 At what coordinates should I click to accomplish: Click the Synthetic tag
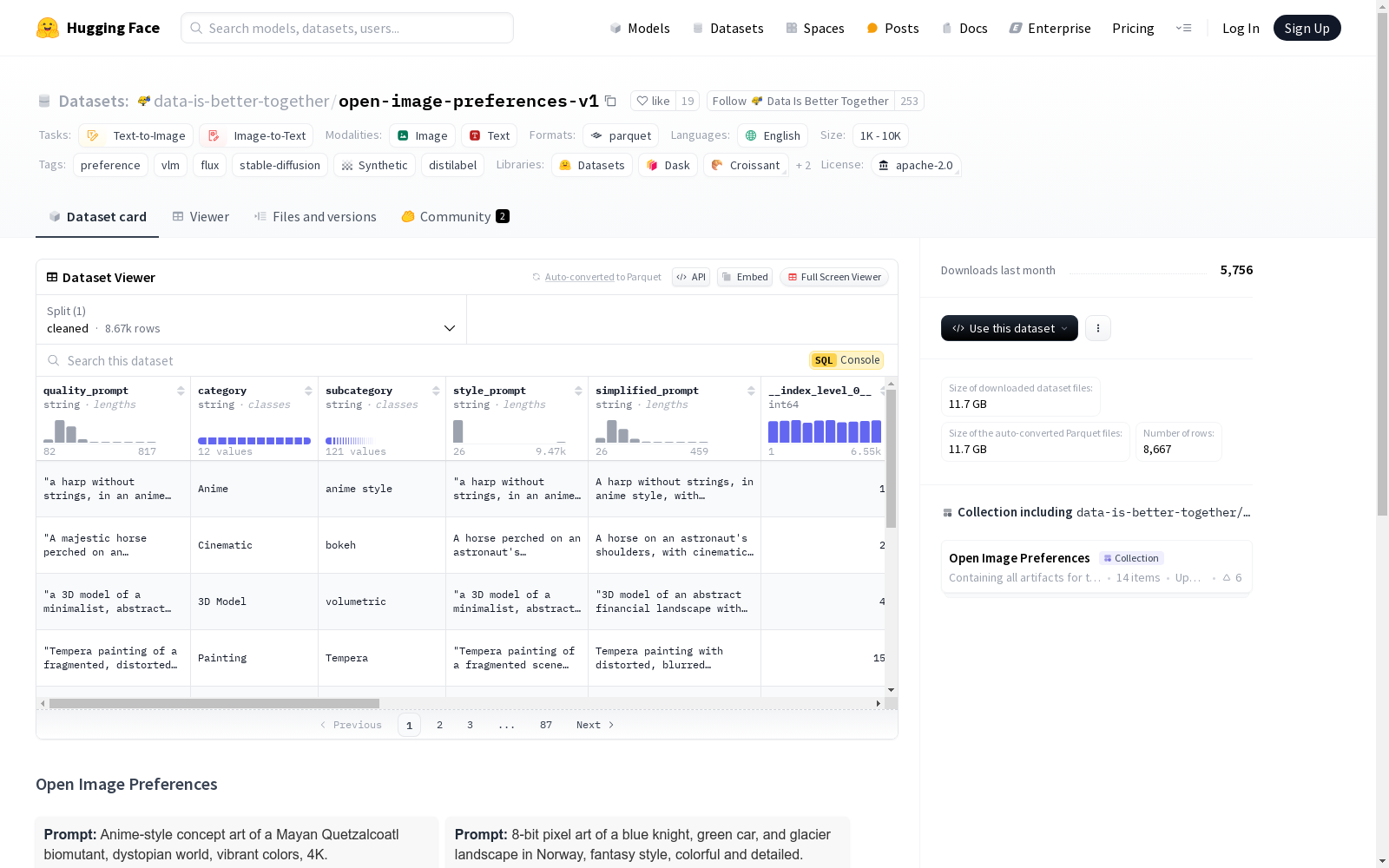point(374,165)
